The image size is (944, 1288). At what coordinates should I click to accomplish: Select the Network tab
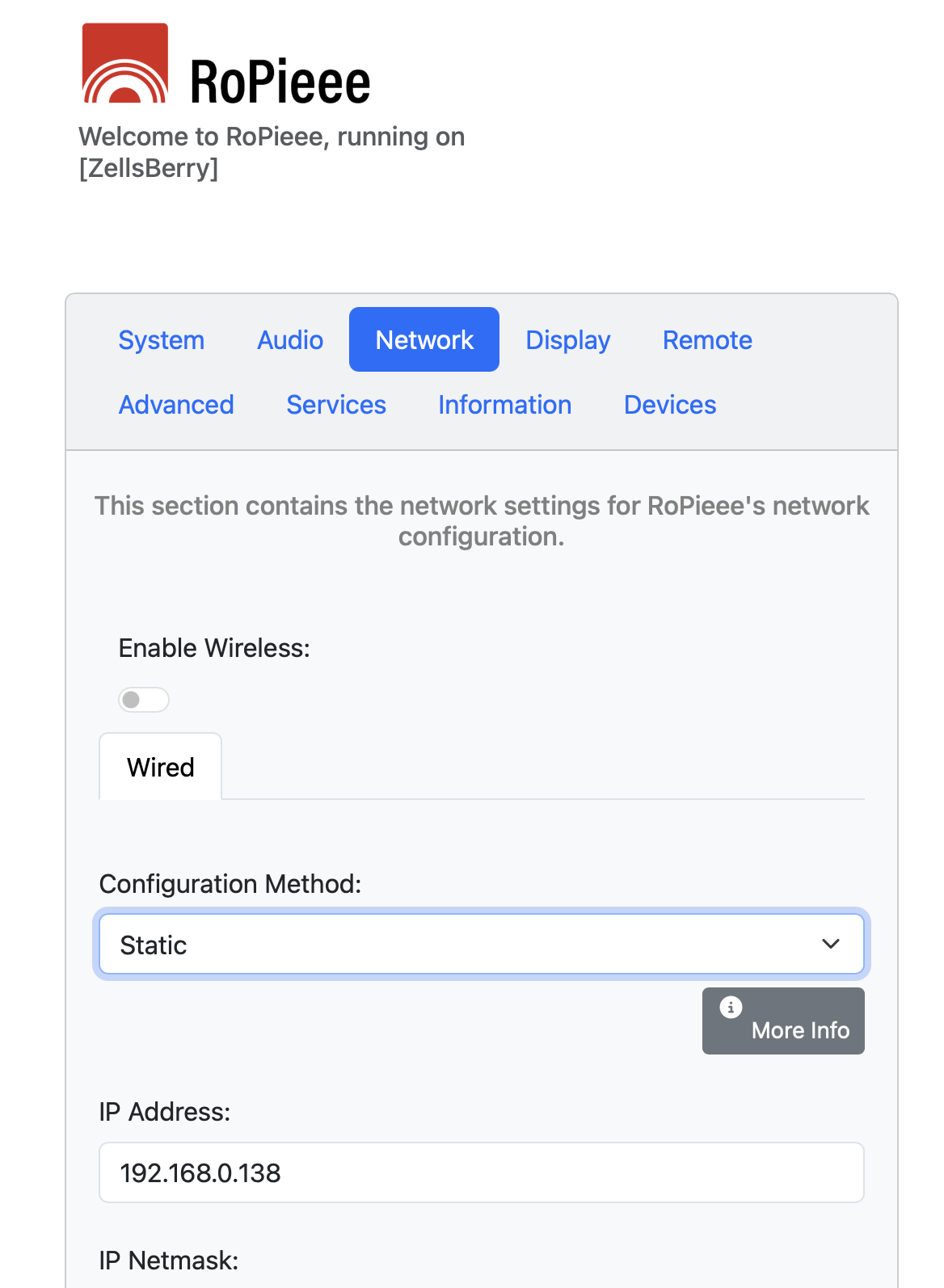click(x=424, y=340)
